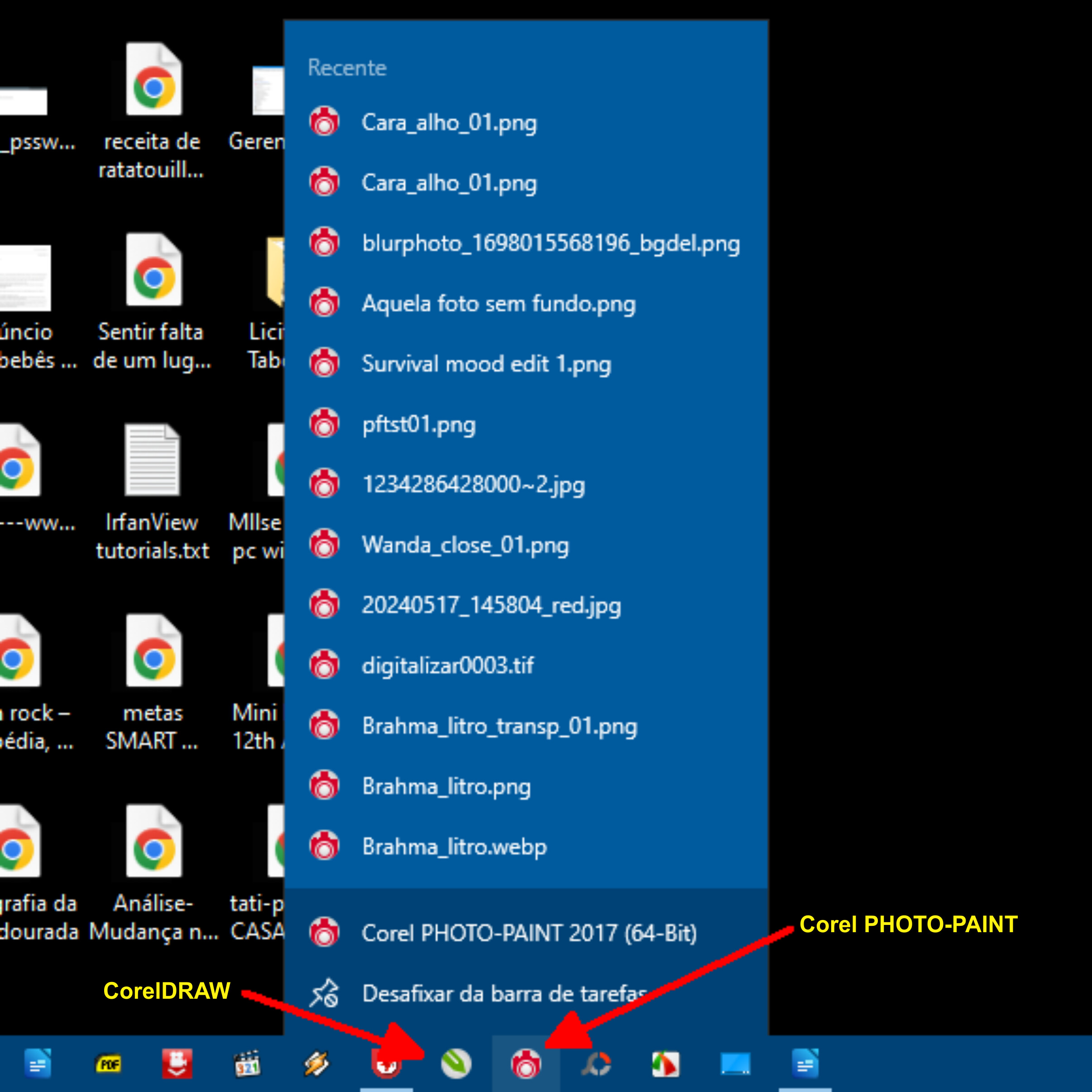Open recent file digitalizar0003.tif

[448, 665]
